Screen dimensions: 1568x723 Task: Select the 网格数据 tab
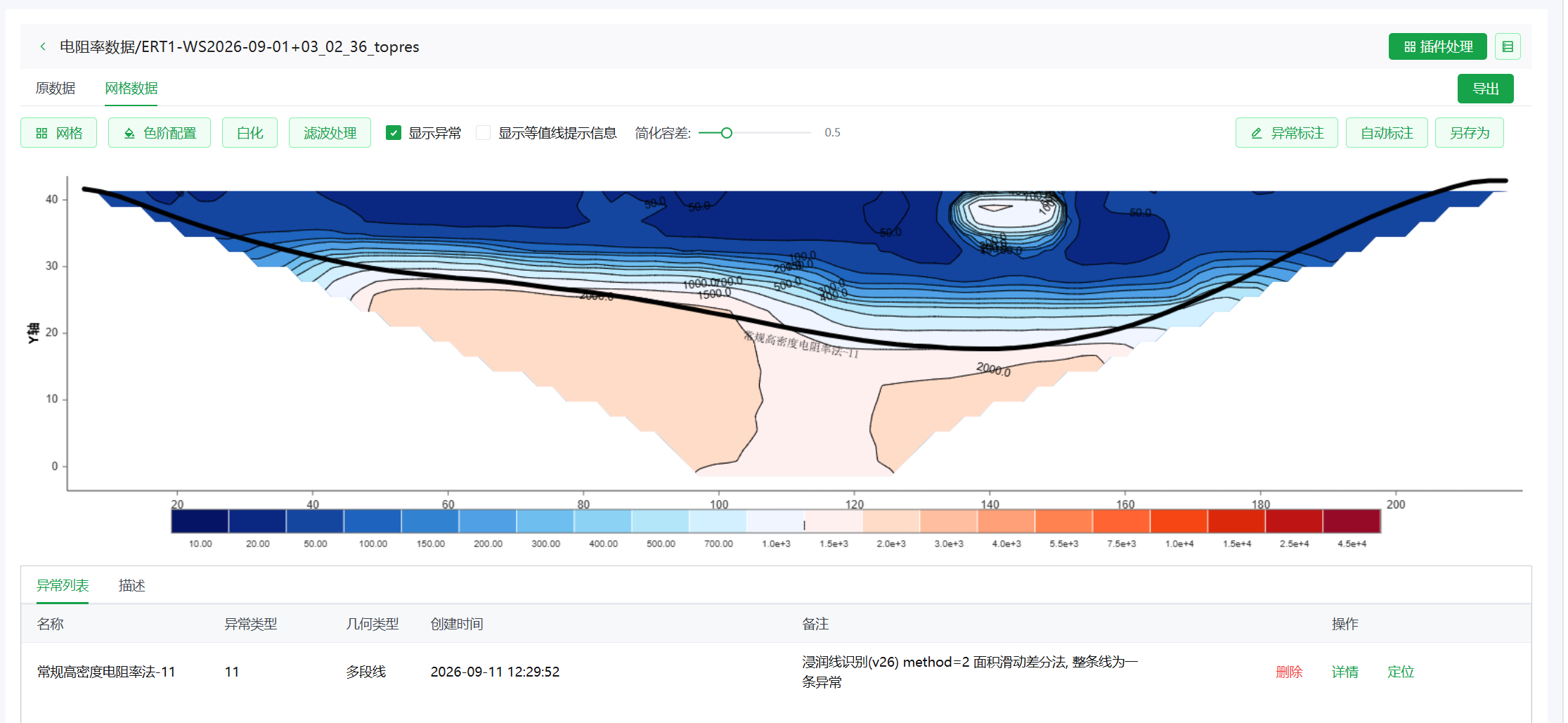coord(131,88)
